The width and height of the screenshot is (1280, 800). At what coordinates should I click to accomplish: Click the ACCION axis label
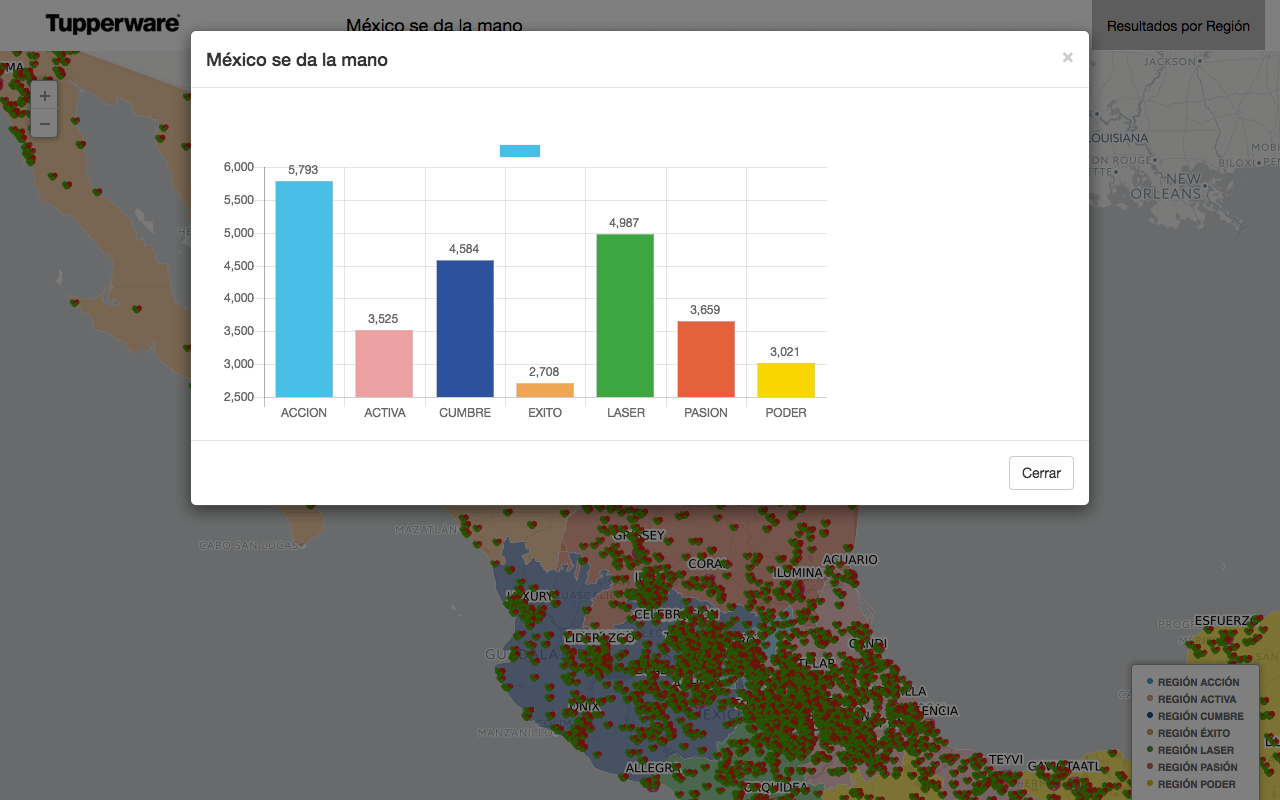click(x=304, y=413)
